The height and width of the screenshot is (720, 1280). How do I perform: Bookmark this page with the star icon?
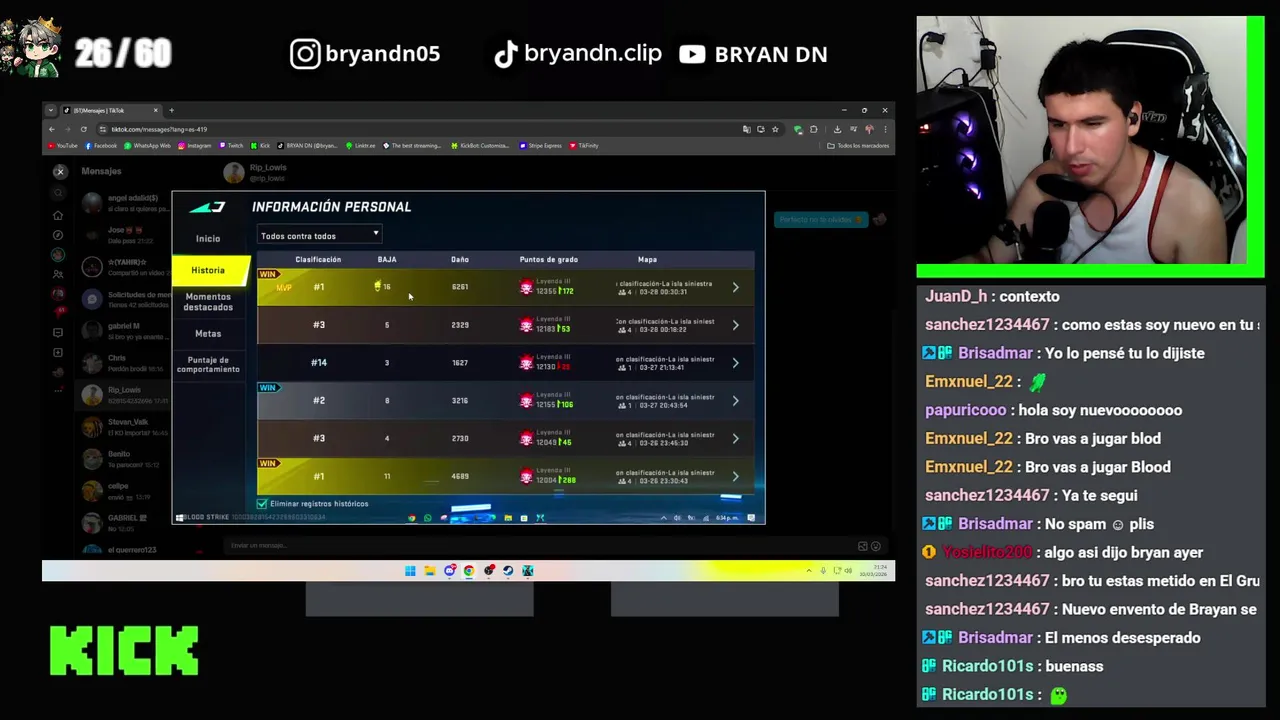(x=775, y=129)
